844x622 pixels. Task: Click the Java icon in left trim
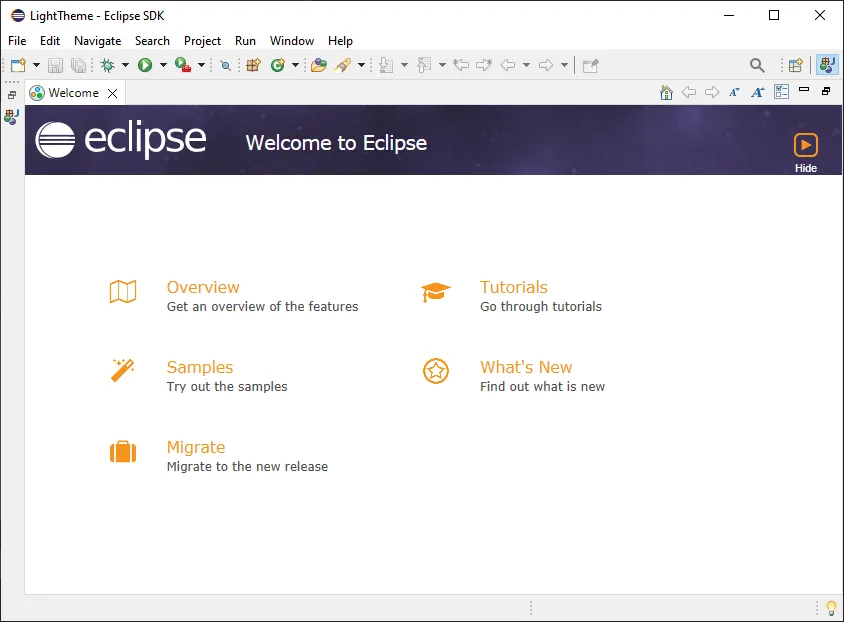tap(11, 116)
